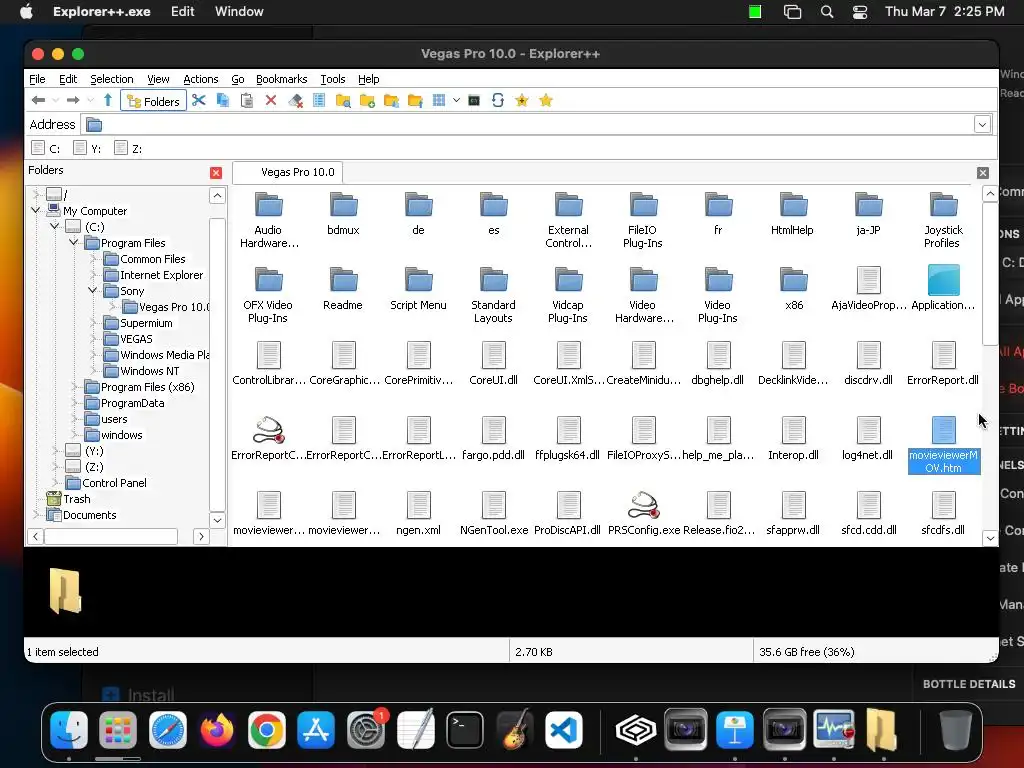Collapse the Program Files tree node
Image resolution: width=1024 pixels, height=768 pixels.
pos(74,242)
